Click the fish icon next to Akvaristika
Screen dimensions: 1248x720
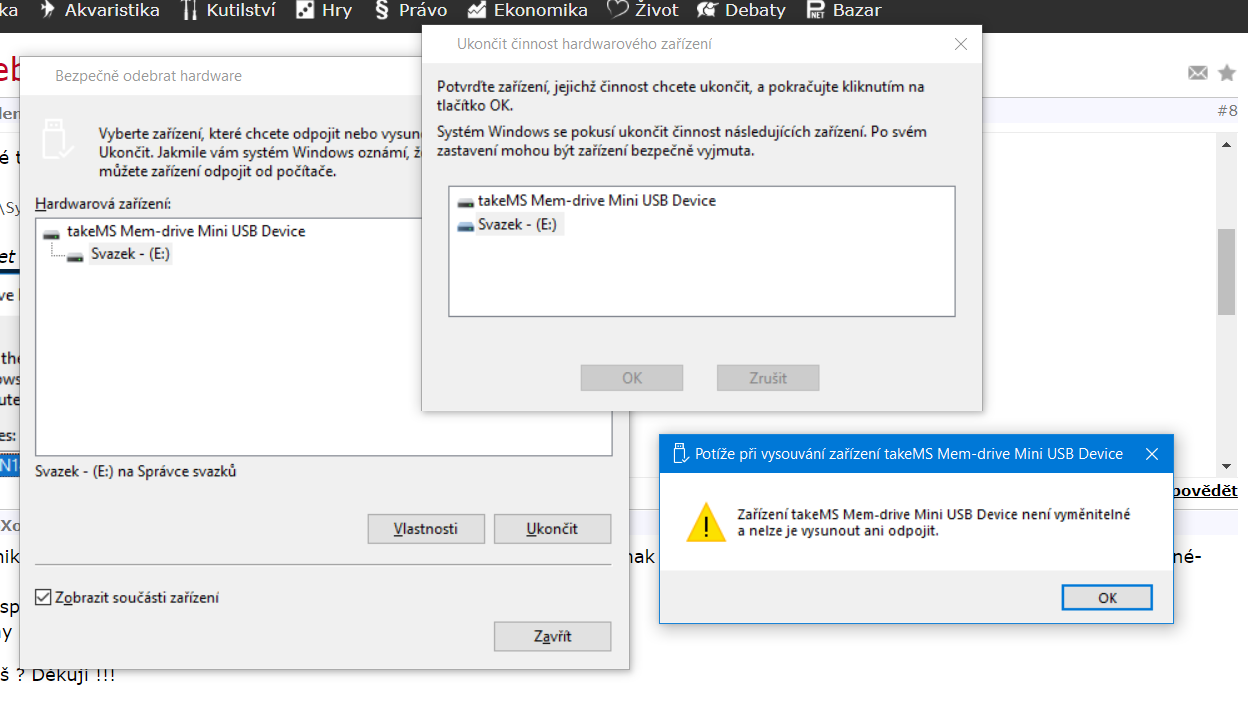pos(48,11)
